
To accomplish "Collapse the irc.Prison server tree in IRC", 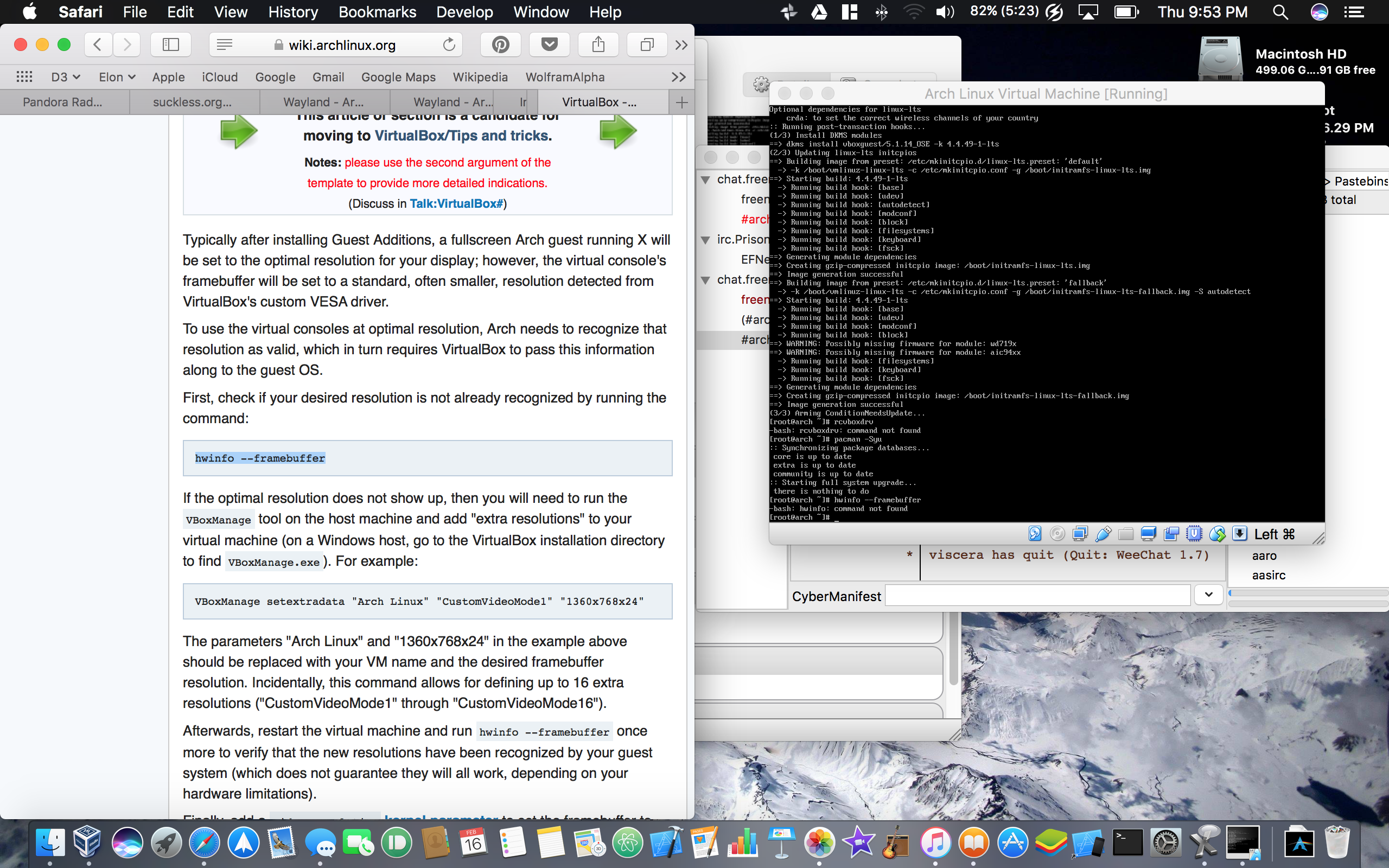I will point(706,240).
